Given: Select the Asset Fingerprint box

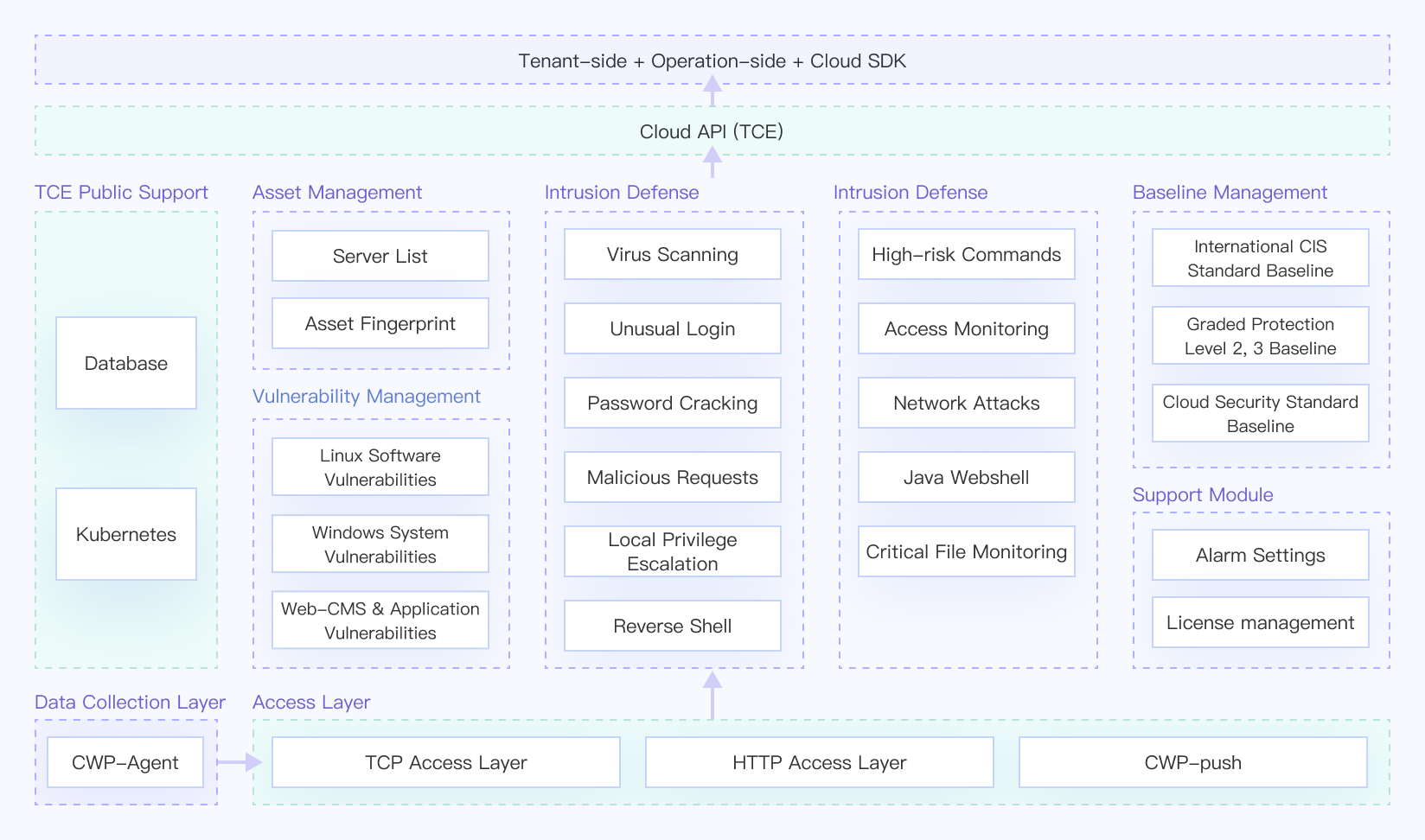Looking at the screenshot, I should click(380, 323).
